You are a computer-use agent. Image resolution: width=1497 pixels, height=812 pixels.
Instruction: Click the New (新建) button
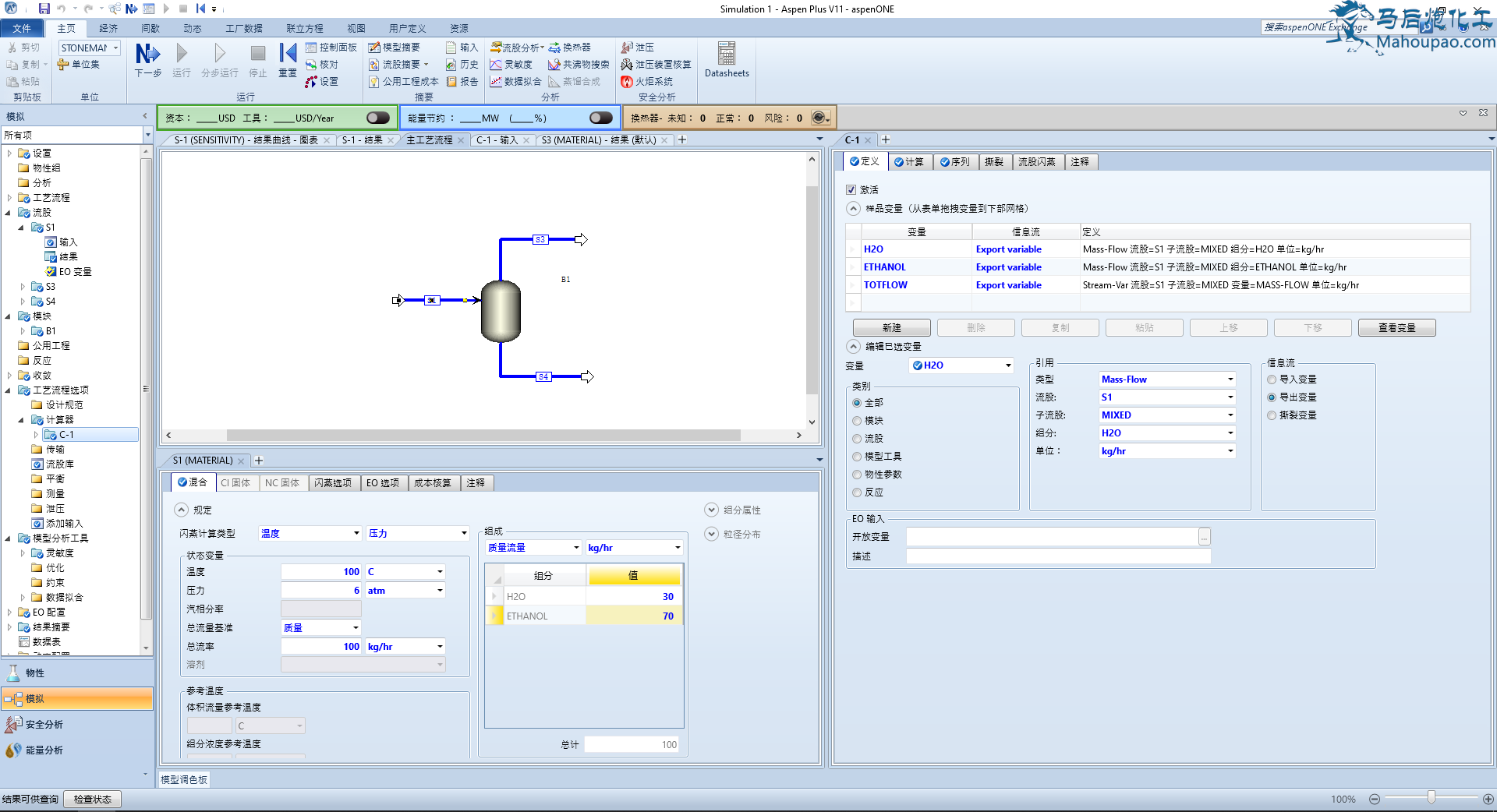(x=892, y=328)
